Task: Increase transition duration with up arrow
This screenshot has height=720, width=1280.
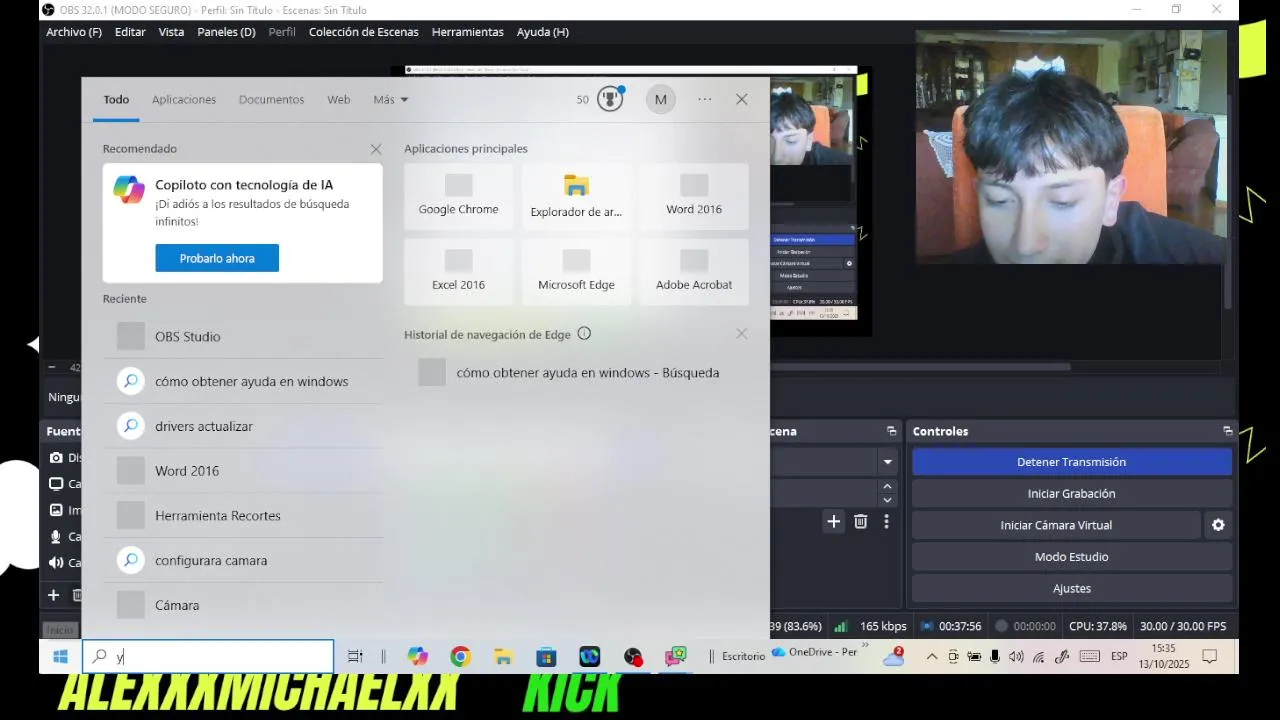Action: click(x=887, y=486)
